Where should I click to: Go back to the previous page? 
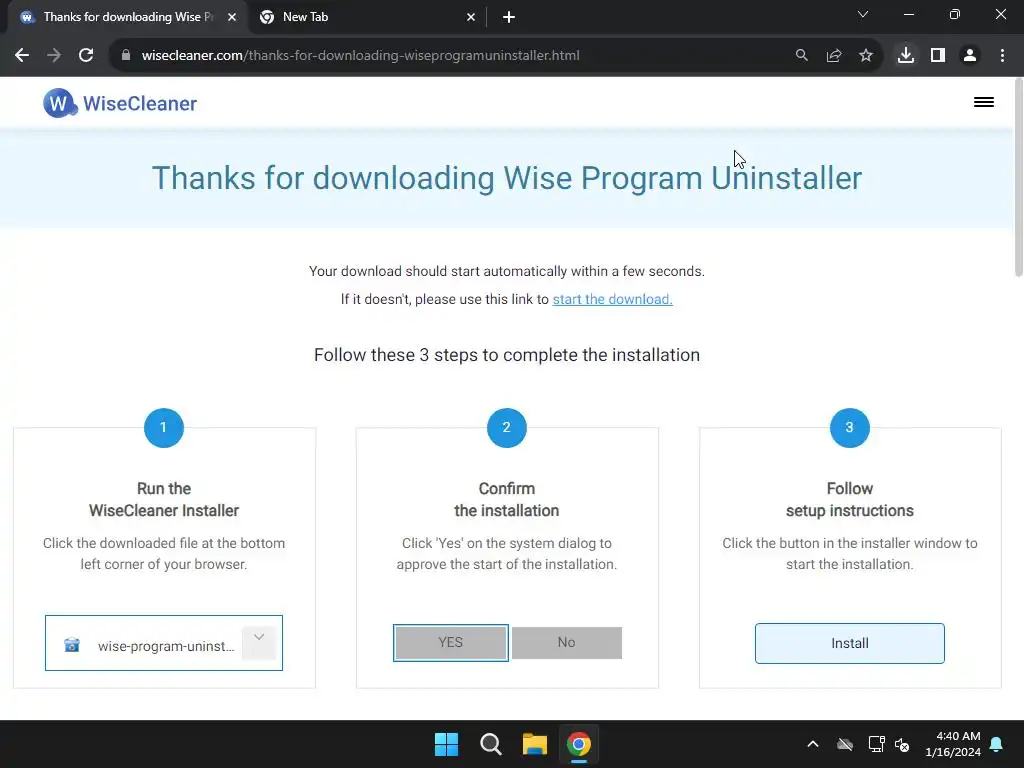(x=22, y=56)
